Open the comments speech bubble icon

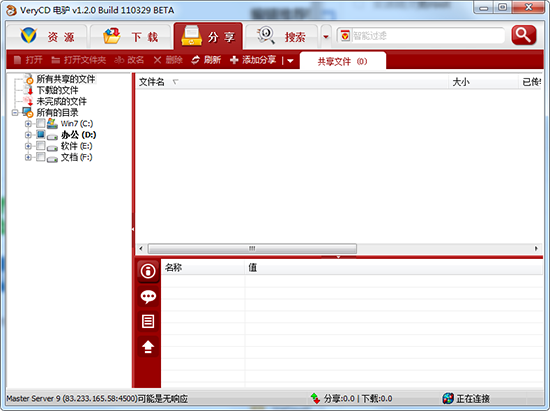[148, 297]
